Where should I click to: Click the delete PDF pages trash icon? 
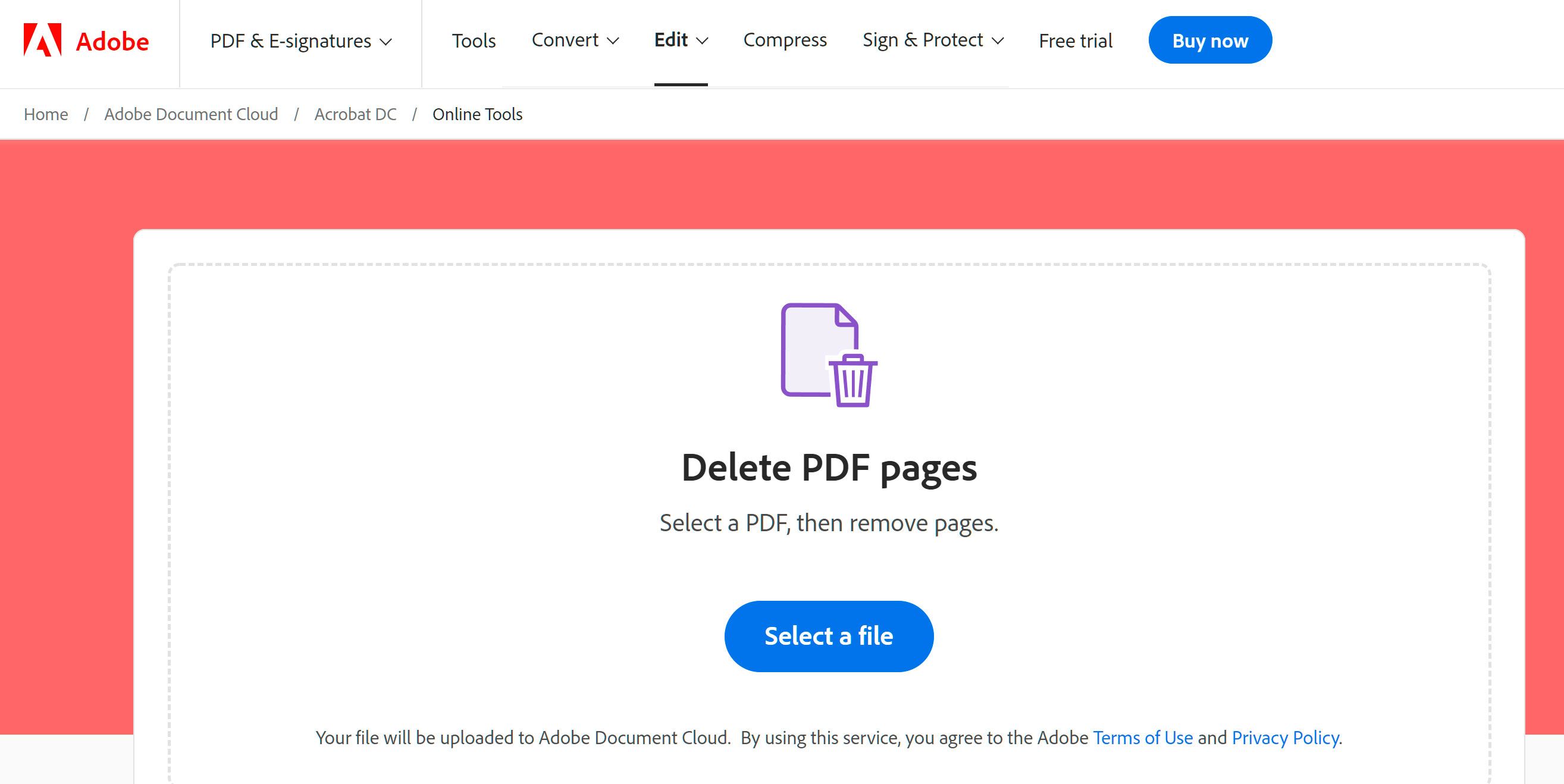click(x=829, y=355)
